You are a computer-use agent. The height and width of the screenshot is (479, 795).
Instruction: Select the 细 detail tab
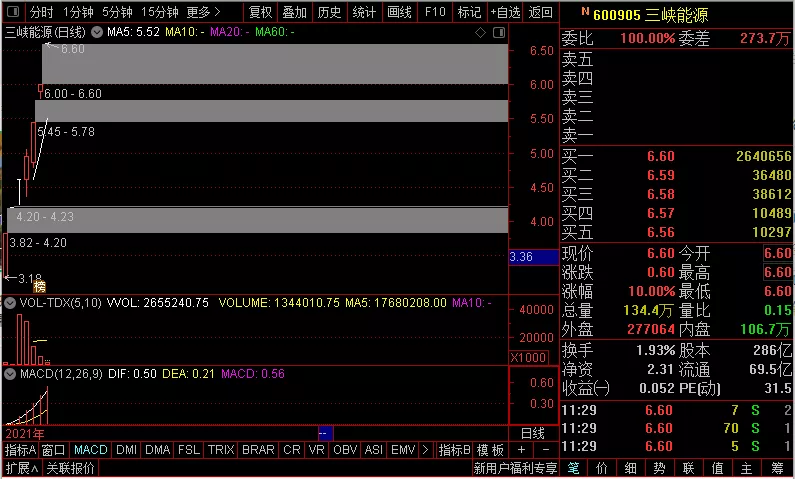tap(630, 468)
